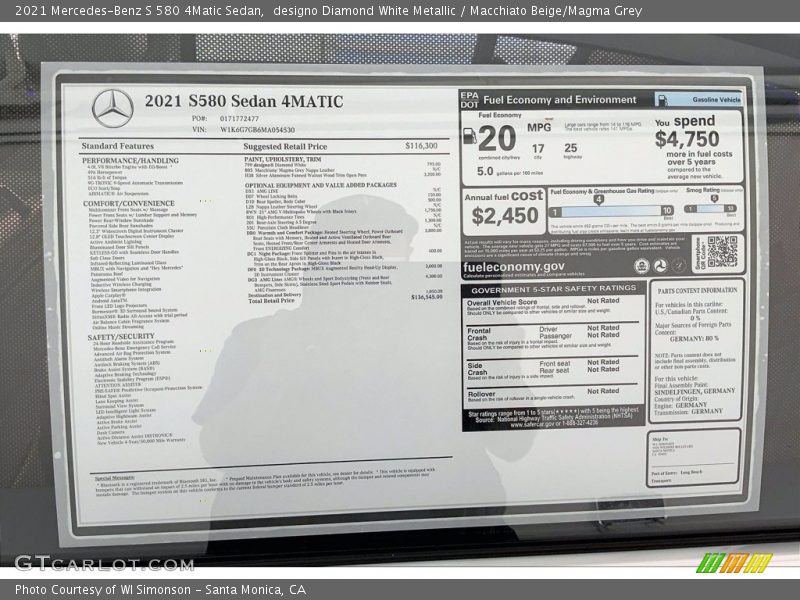This screenshot has height=600, width=800.
Task: Click the Overall Vehicle Score label
Action: [x=502, y=302]
